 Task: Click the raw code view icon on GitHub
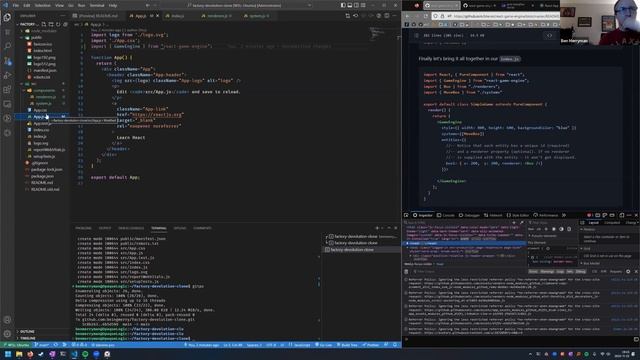549,36
